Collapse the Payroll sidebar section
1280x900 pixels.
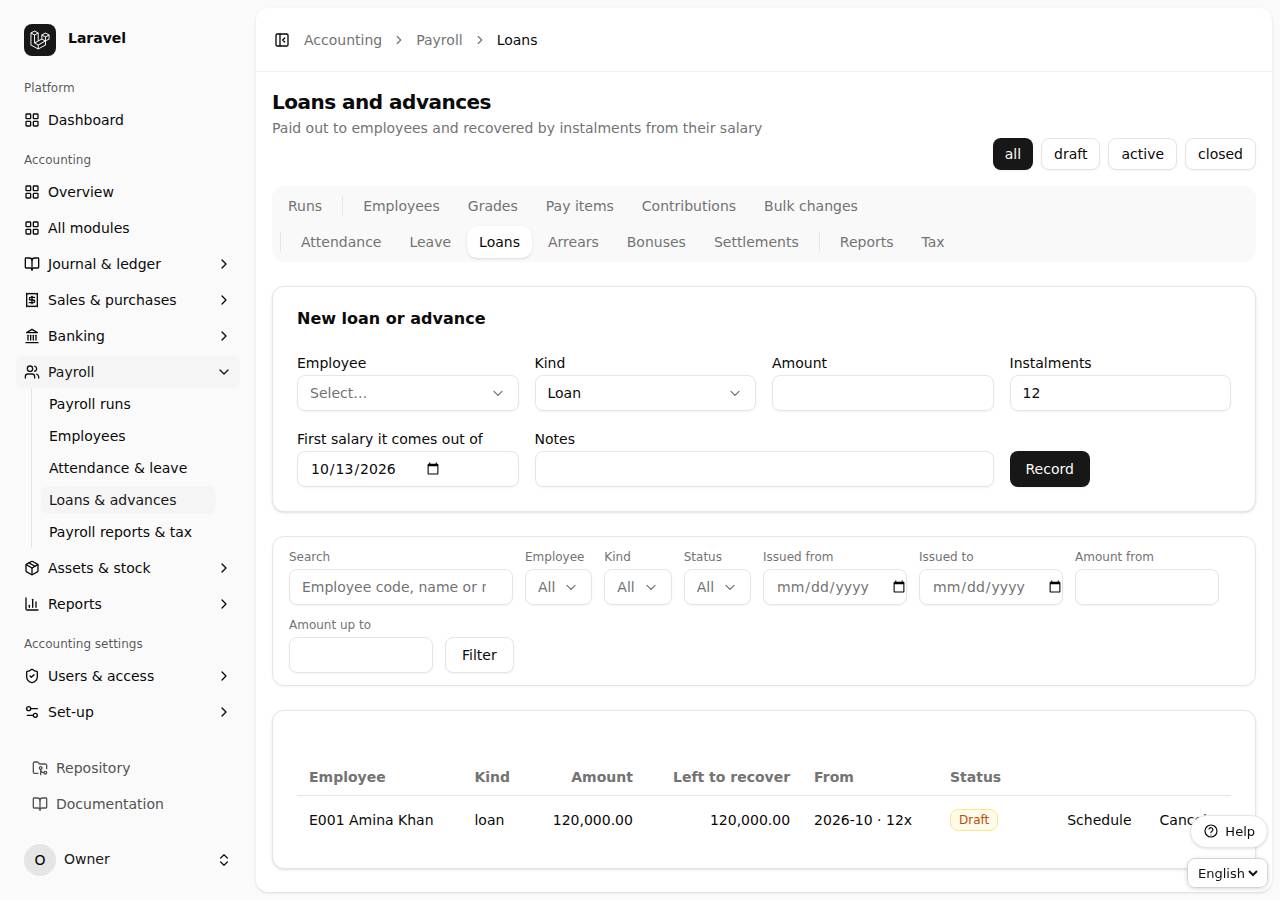[128, 372]
